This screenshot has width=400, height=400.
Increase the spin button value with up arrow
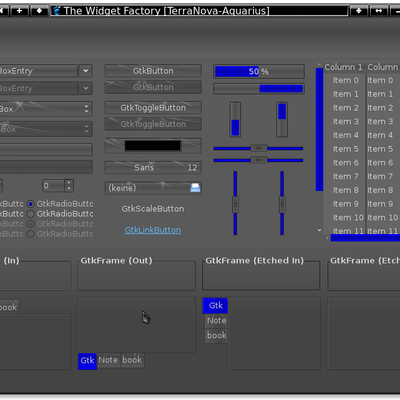(x=69, y=183)
